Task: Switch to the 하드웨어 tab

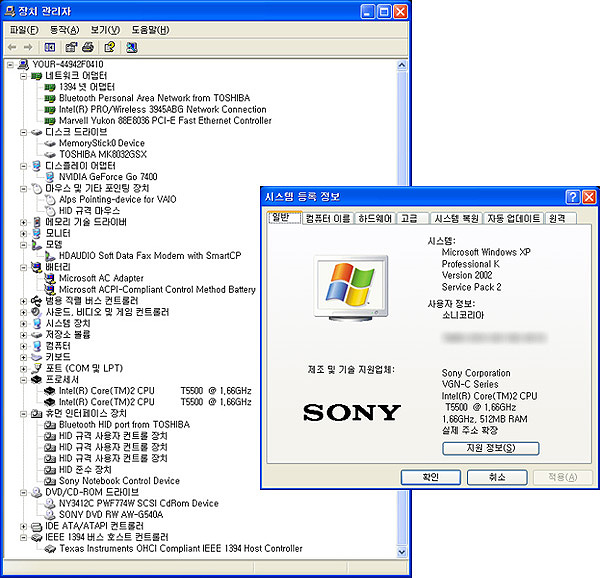Action: tap(375, 218)
